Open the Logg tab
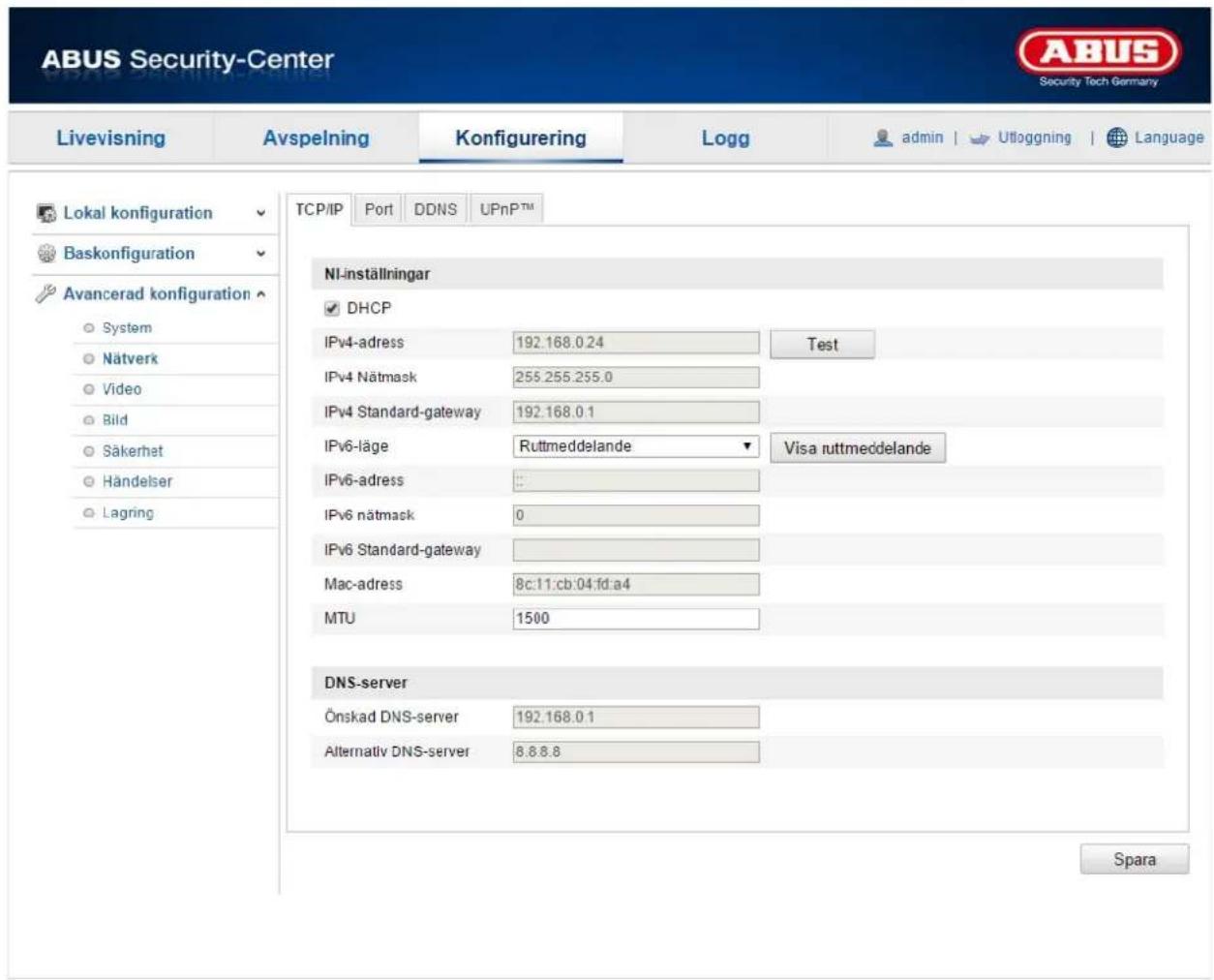1214x980 pixels. [x=725, y=138]
